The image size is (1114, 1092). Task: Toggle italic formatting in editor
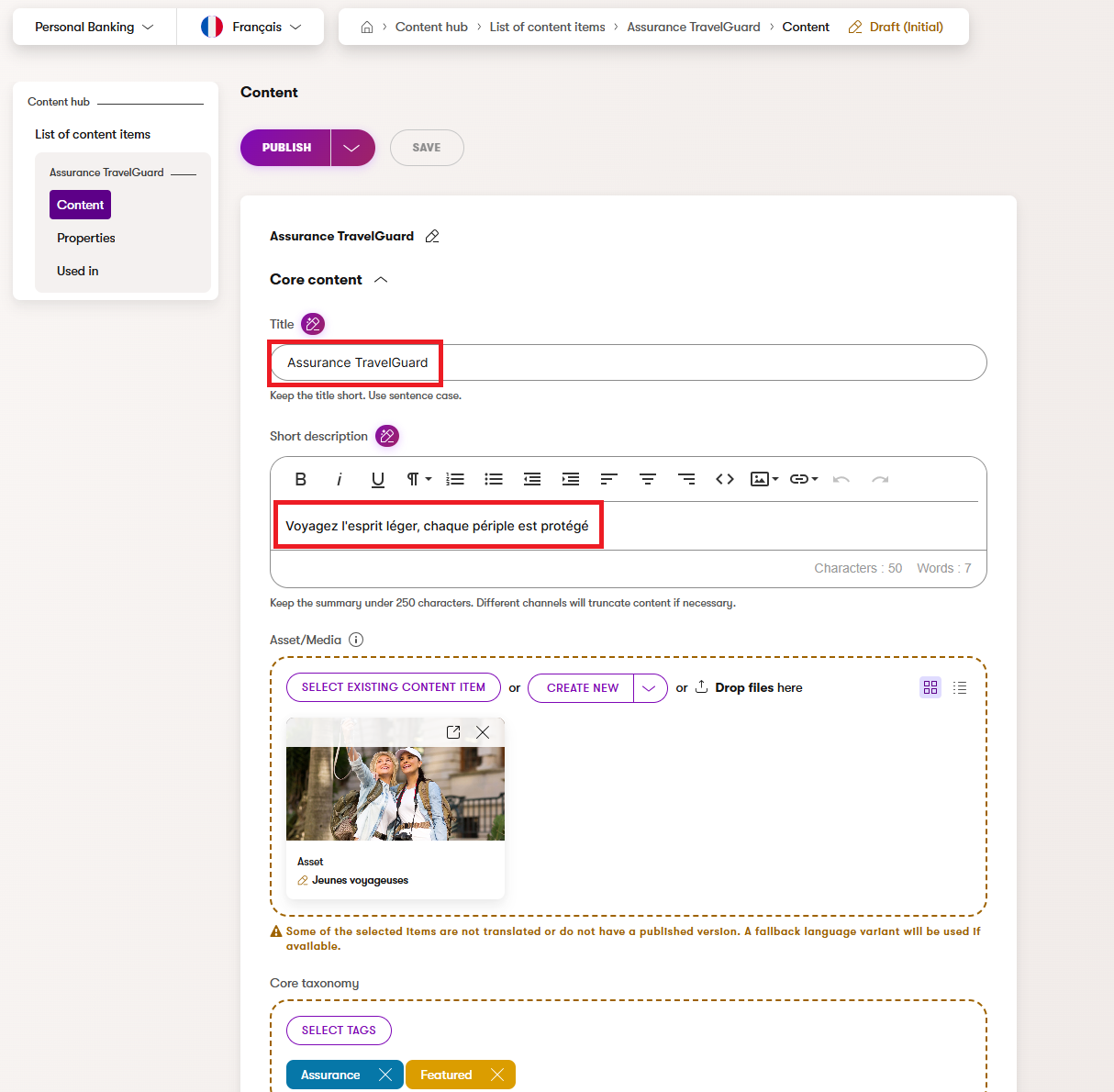339,479
